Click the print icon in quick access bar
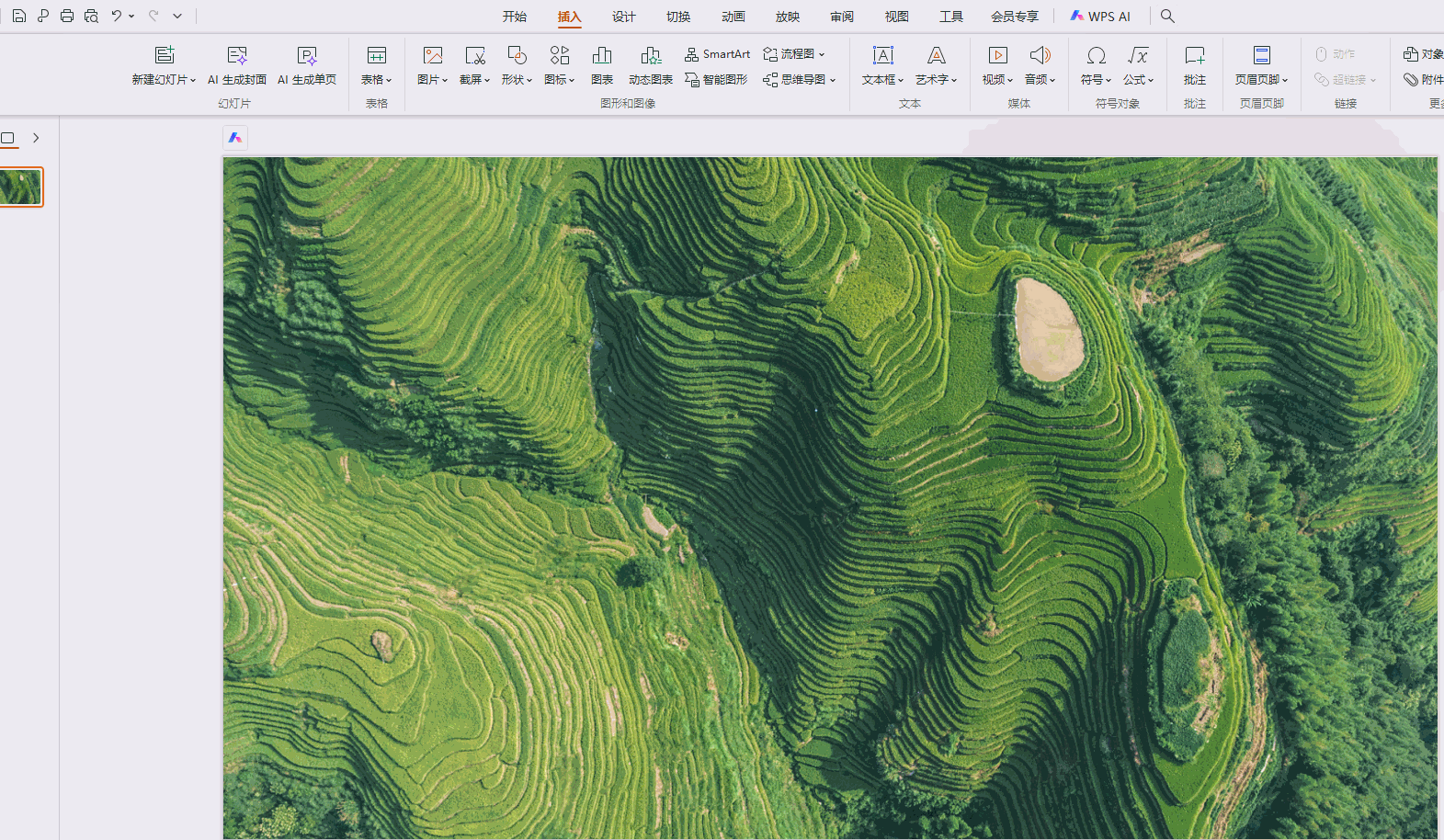Viewport: 1444px width, 840px height. point(67,16)
